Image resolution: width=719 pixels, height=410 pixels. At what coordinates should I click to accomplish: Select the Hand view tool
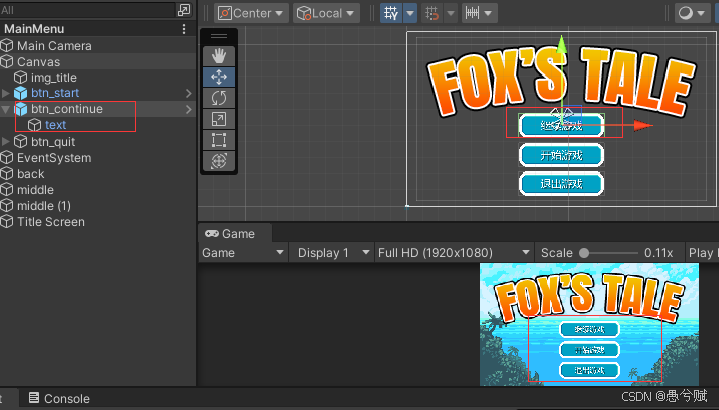pos(219,56)
